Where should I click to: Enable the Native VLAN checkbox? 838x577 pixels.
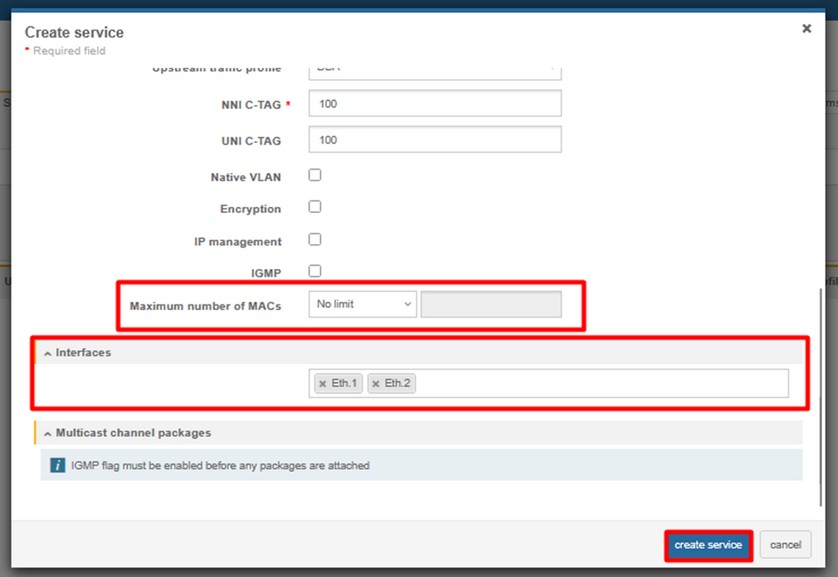315,175
